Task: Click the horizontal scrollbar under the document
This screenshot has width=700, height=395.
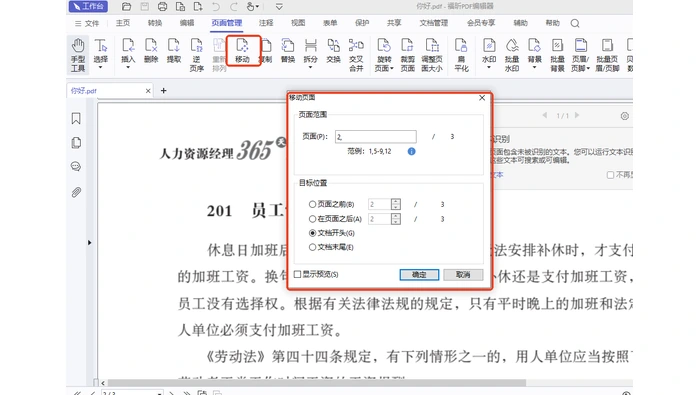Action: tap(317, 383)
